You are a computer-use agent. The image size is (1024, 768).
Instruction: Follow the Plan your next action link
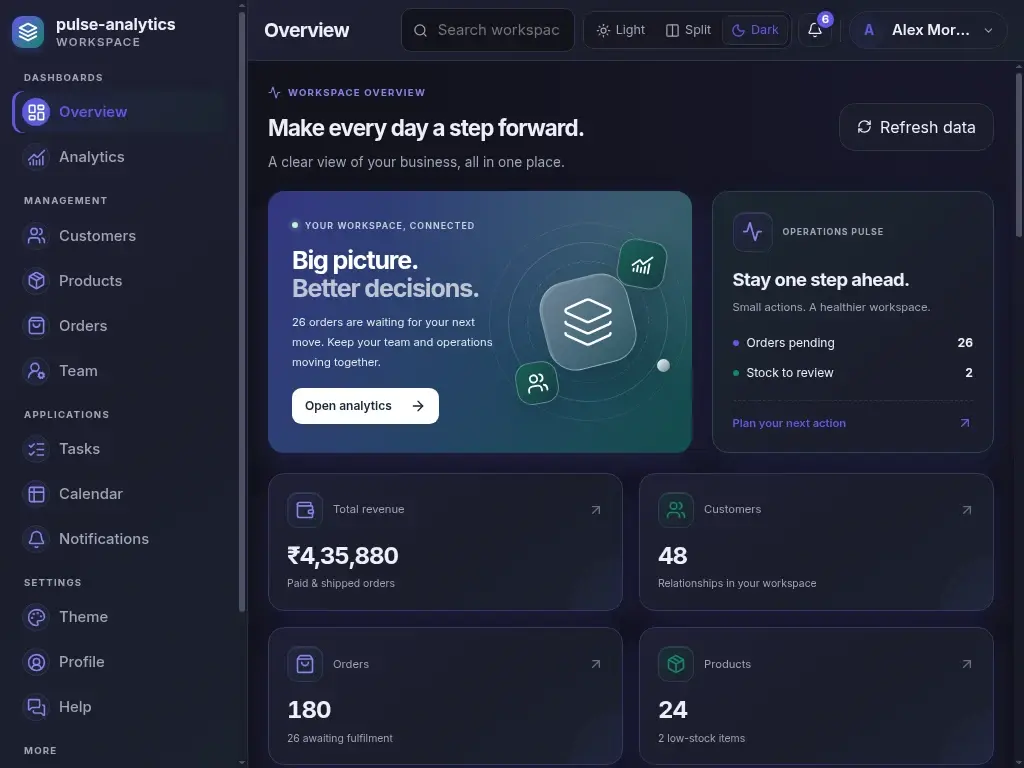click(x=789, y=423)
